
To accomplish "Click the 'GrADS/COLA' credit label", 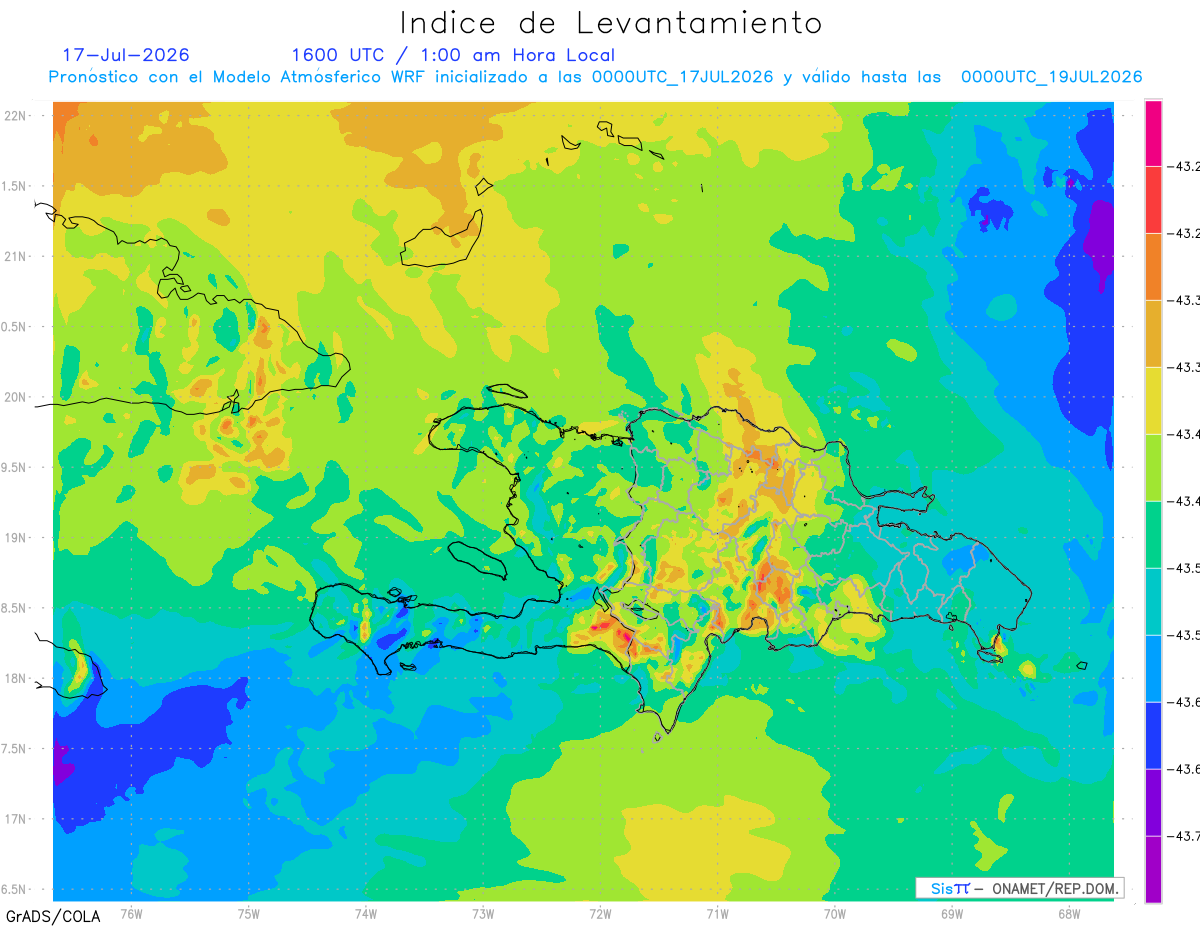I will [53, 915].
